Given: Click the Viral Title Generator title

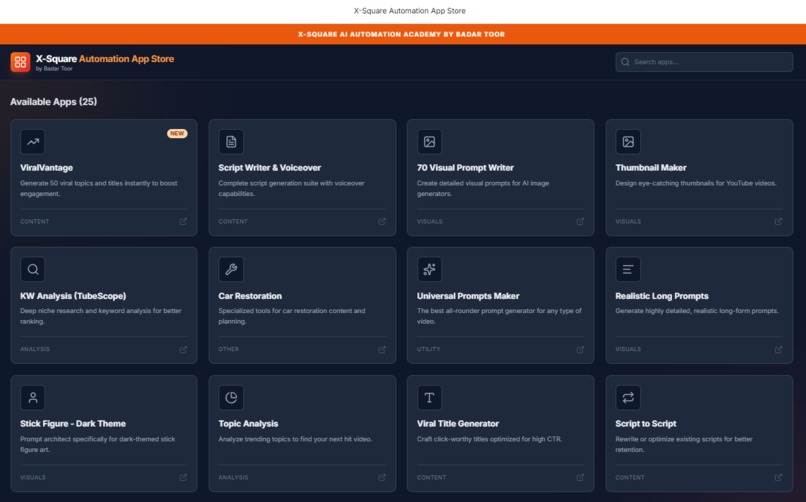Looking at the screenshot, I should tap(458, 423).
